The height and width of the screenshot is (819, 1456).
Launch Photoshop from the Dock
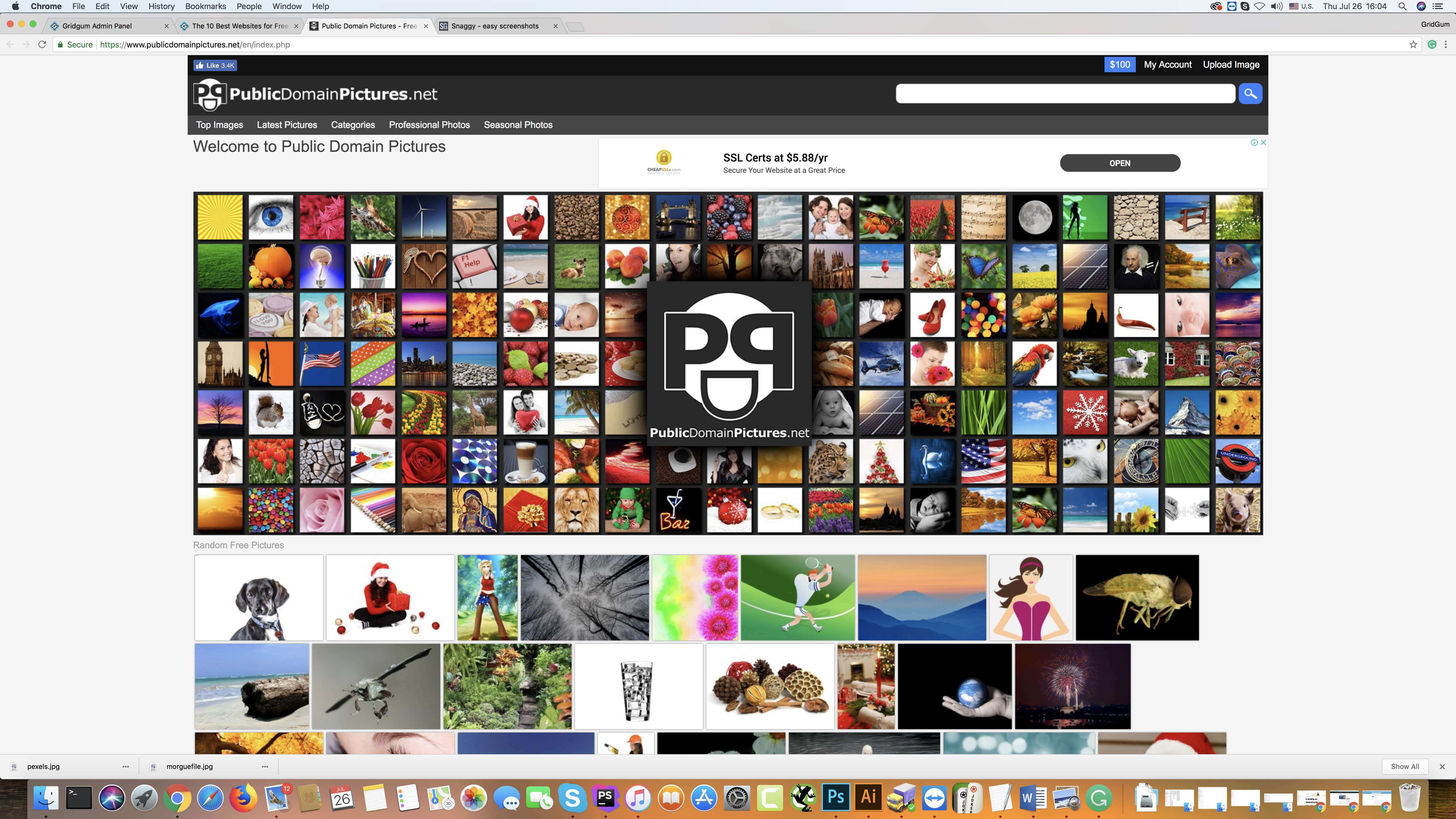[835, 798]
